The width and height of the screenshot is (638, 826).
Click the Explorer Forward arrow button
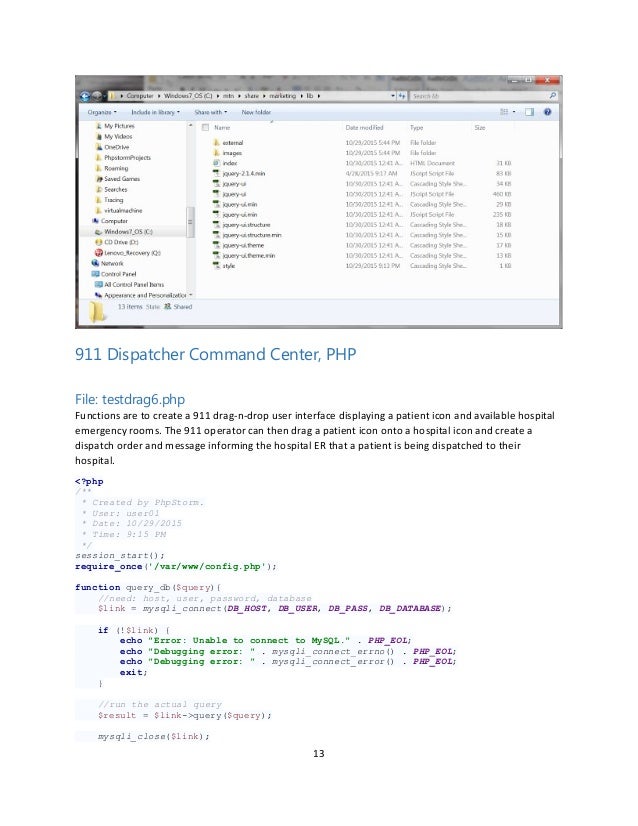pos(97,96)
